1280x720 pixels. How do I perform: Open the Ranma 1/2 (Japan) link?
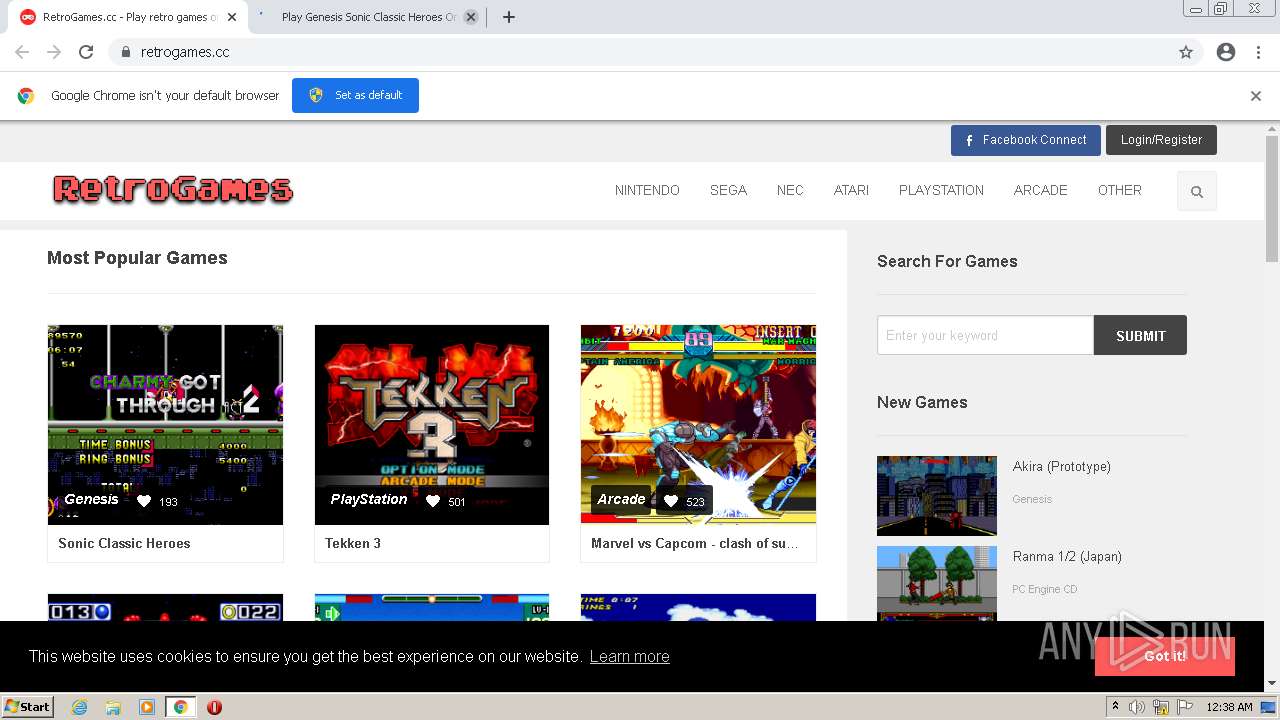coord(1067,556)
